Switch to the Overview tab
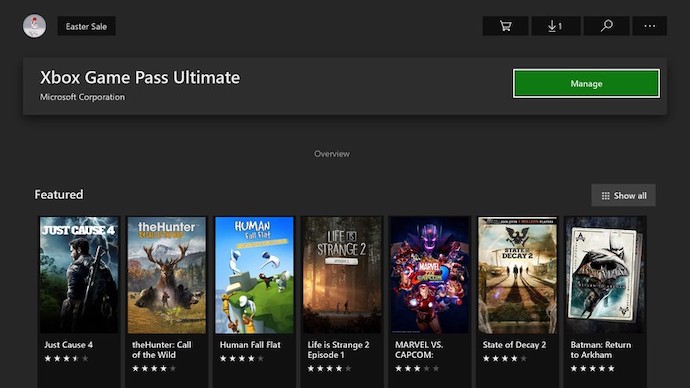 (332, 154)
